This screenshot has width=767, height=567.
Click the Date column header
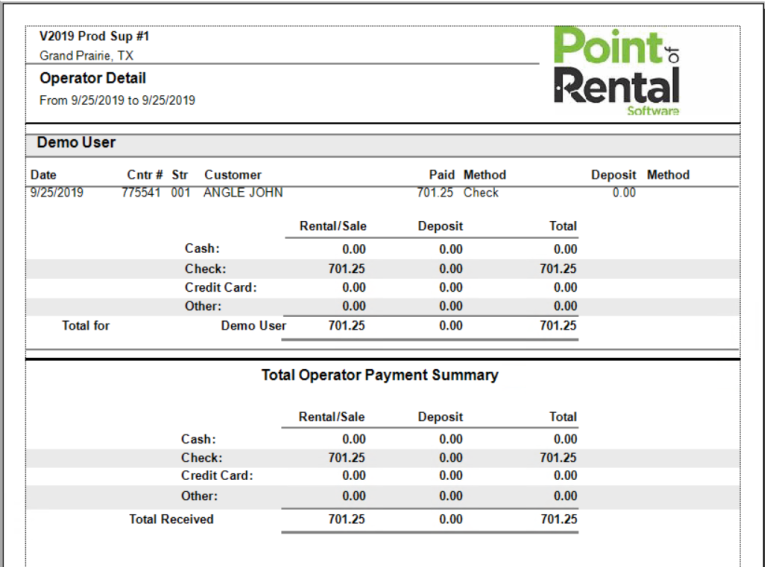pyautogui.click(x=43, y=175)
